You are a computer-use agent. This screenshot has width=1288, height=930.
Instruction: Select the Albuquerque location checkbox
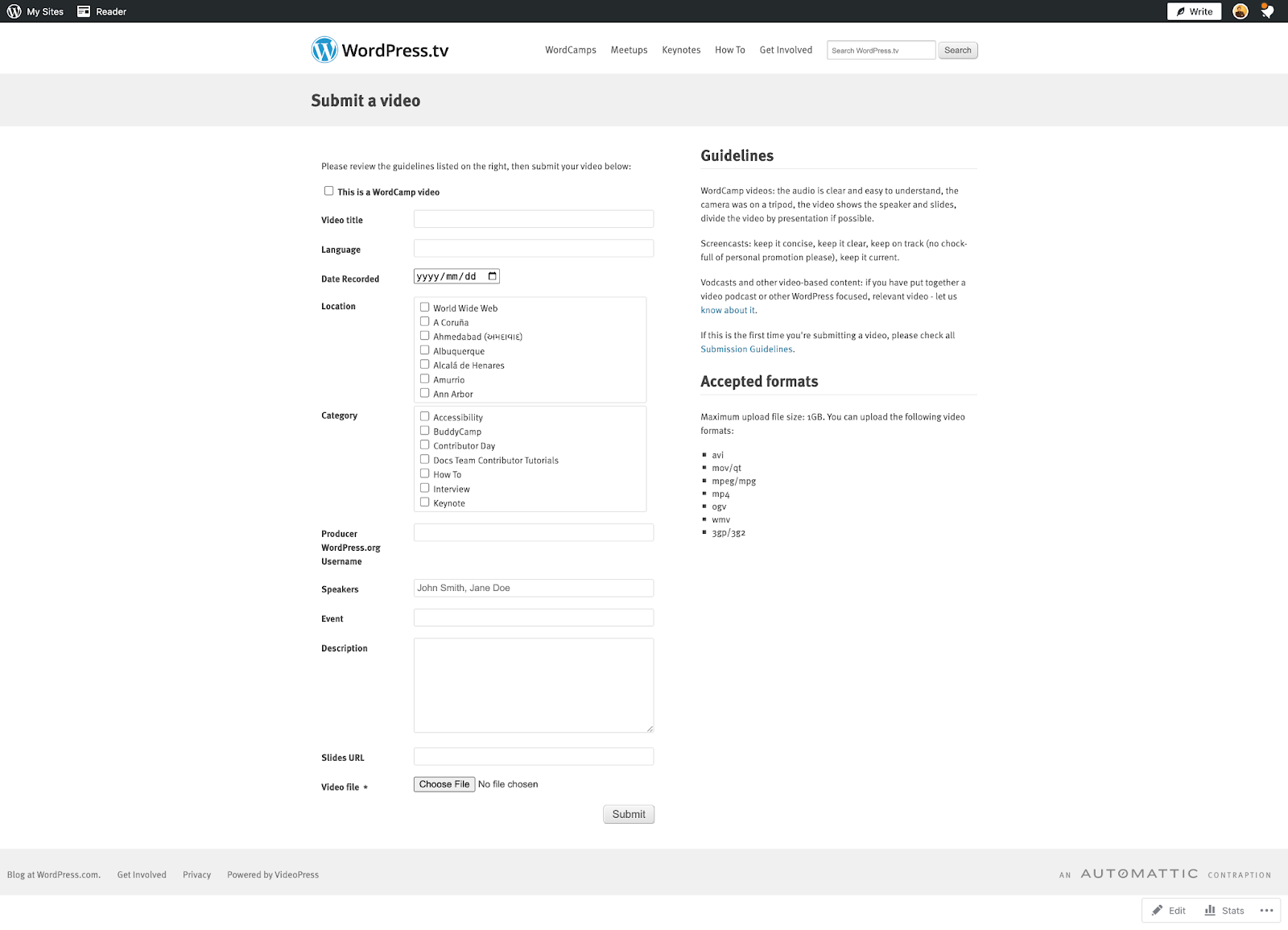424,349
